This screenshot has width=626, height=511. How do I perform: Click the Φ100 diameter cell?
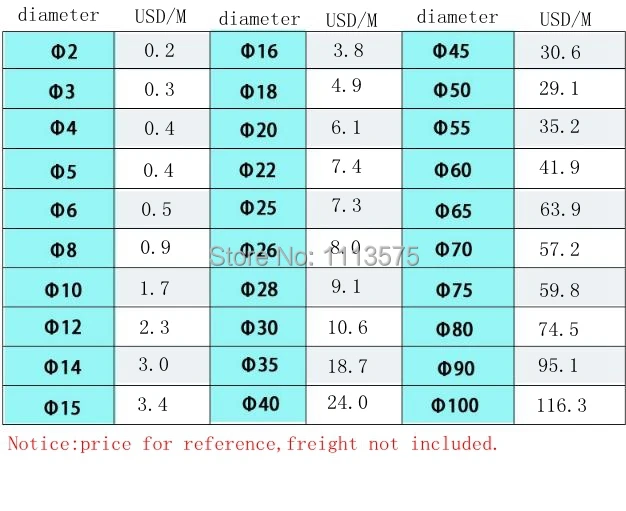click(458, 405)
